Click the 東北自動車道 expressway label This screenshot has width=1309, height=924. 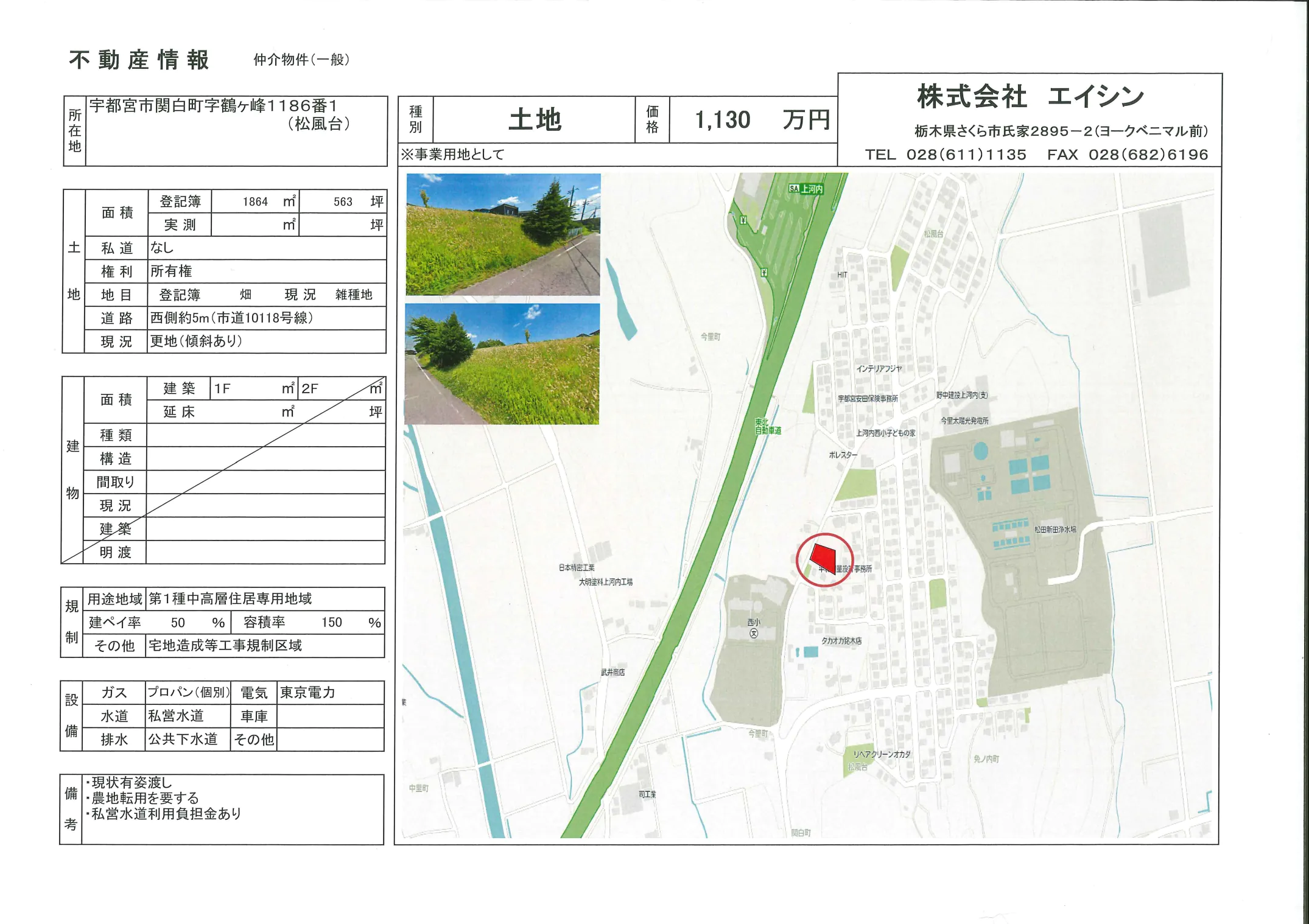pos(767,426)
